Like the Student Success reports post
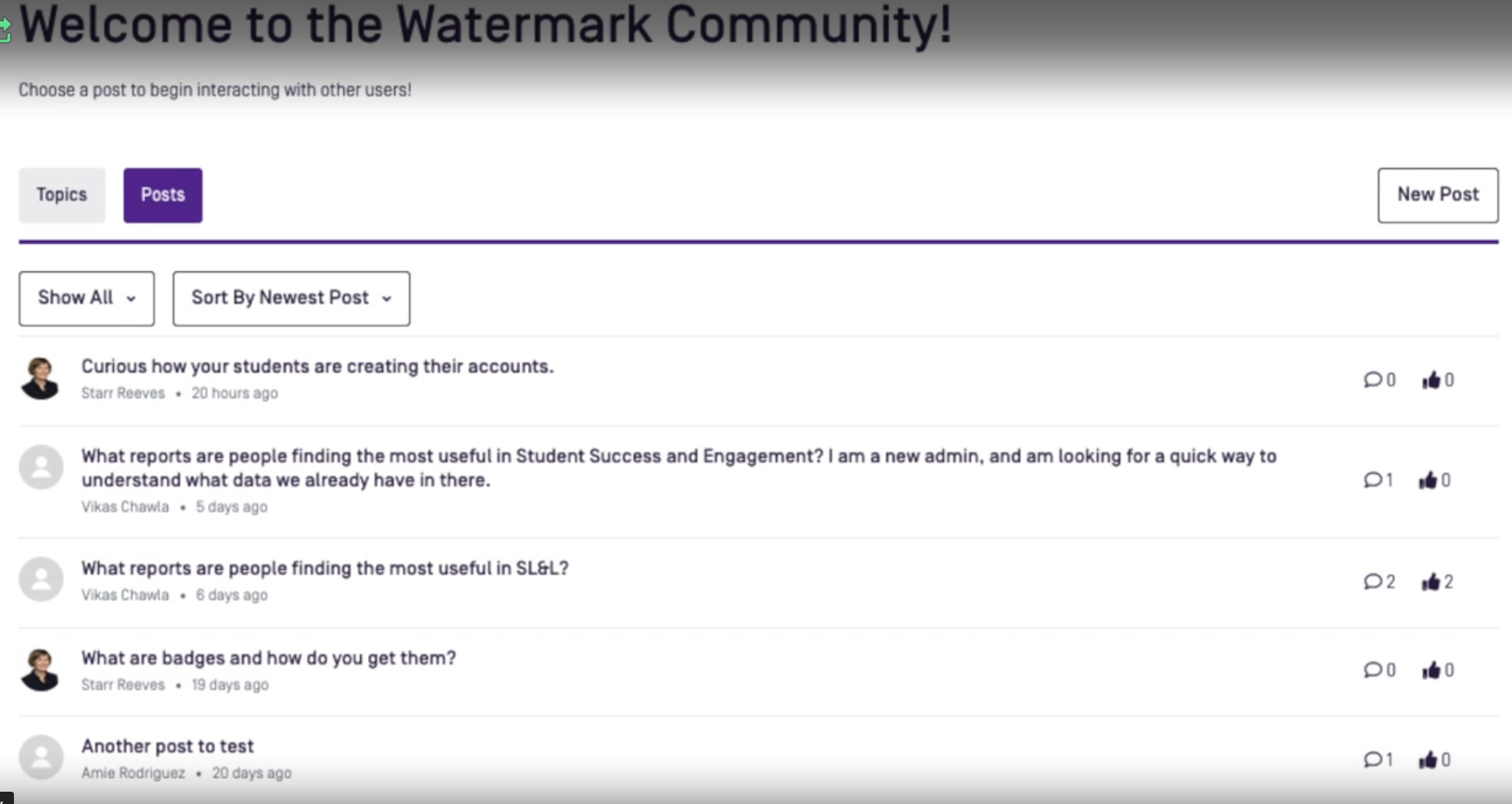 click(1428, 480)
